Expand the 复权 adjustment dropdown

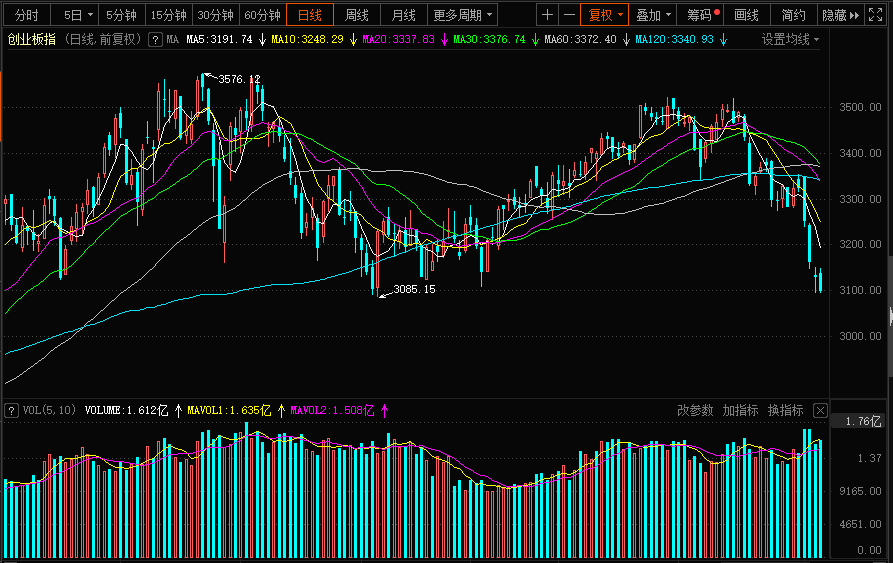coord(605,15)
